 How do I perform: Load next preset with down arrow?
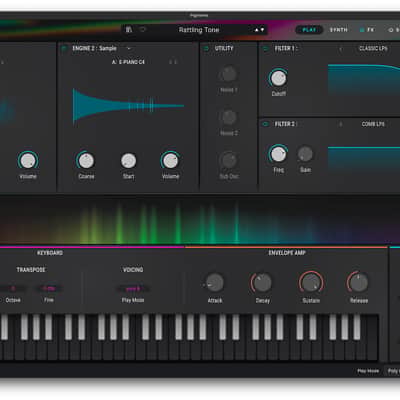pyautogui.click(x=262, y=30)
